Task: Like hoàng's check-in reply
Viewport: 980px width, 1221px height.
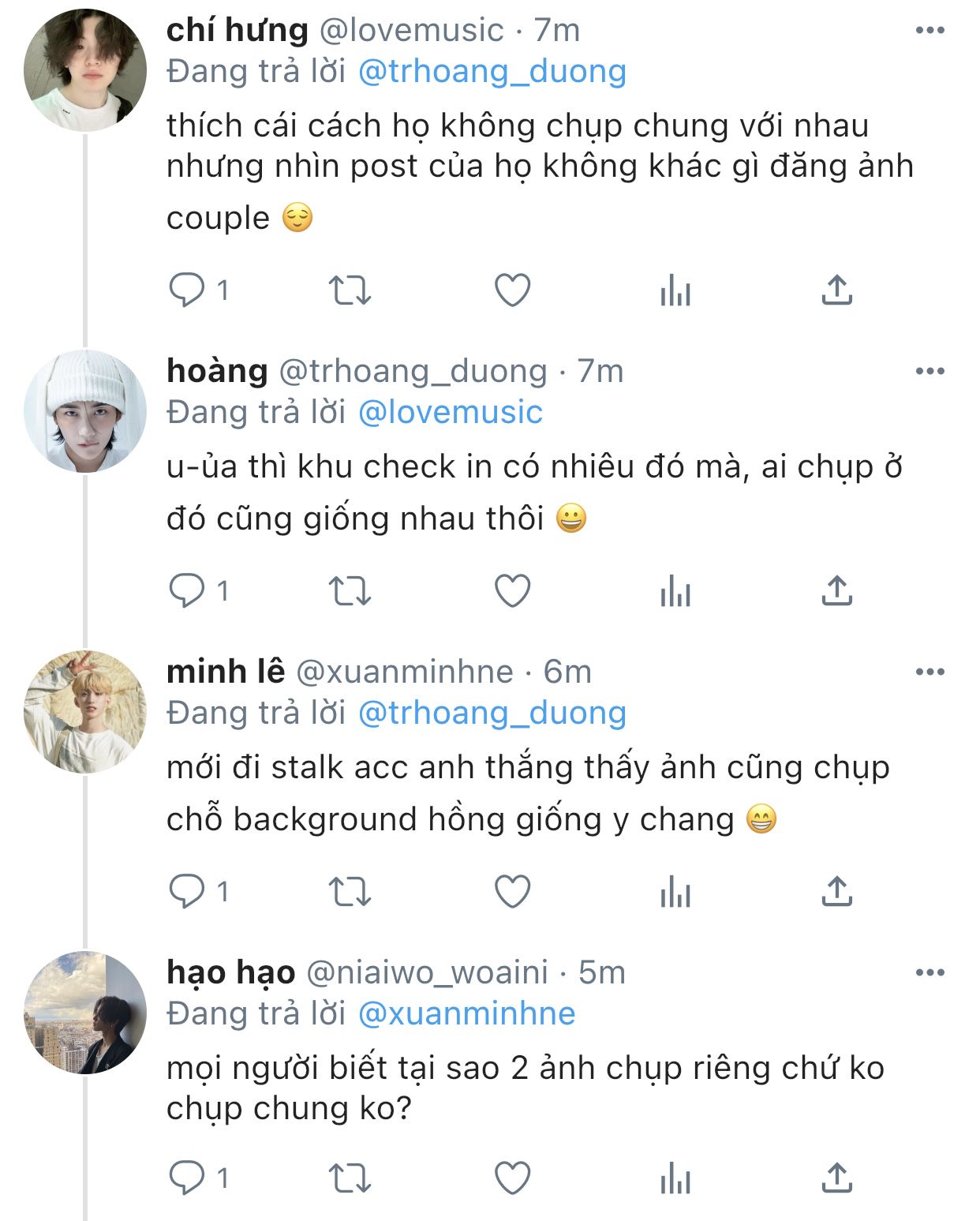Action: pos(512,591)
